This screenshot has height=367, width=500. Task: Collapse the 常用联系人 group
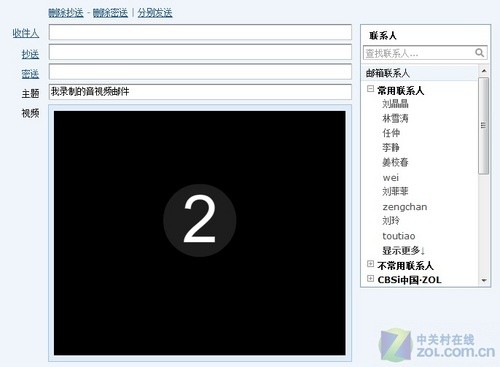click(x=370, y=89)
